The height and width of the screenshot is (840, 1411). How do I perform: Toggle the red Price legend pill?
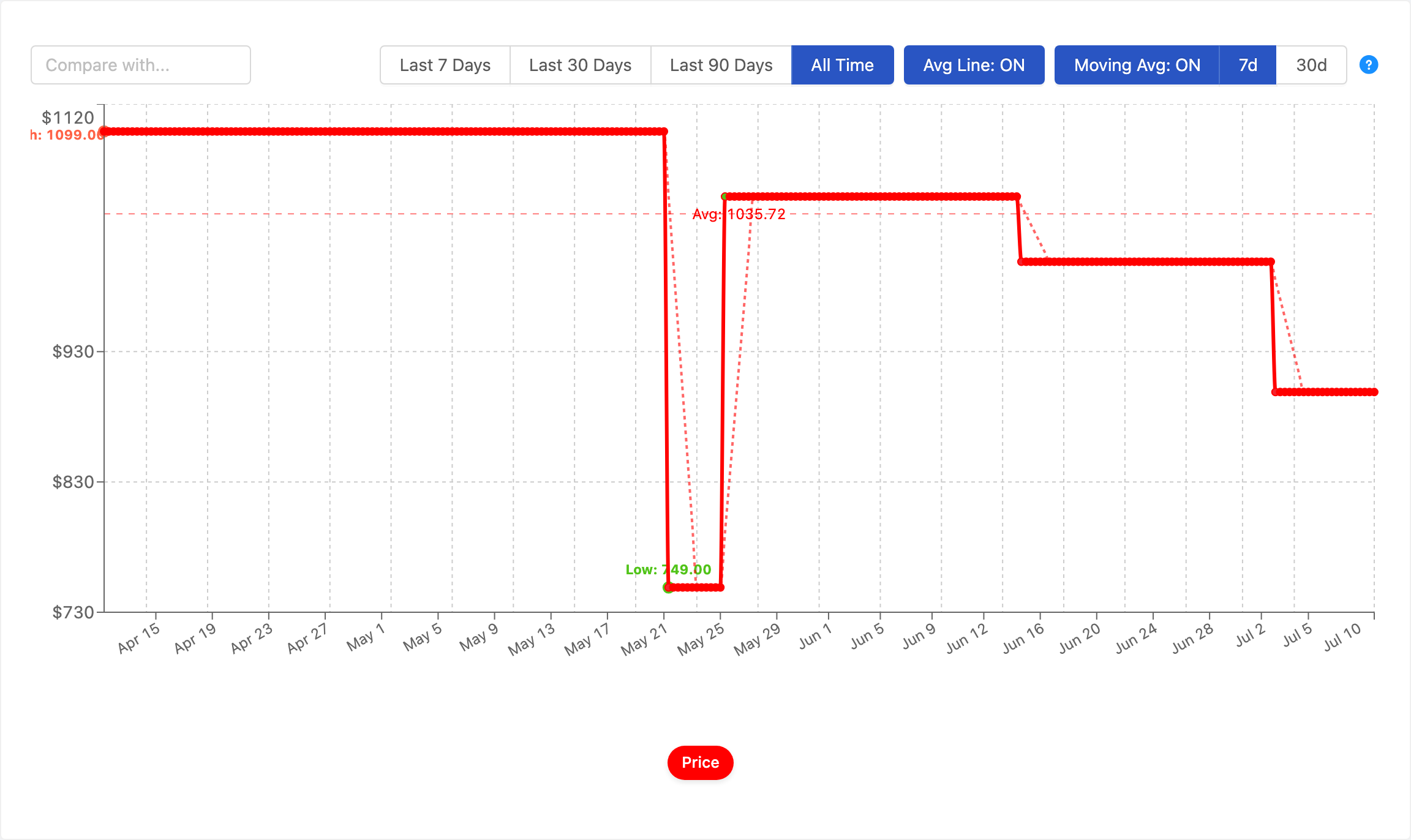pyautogui.click(x=700, y=762)
